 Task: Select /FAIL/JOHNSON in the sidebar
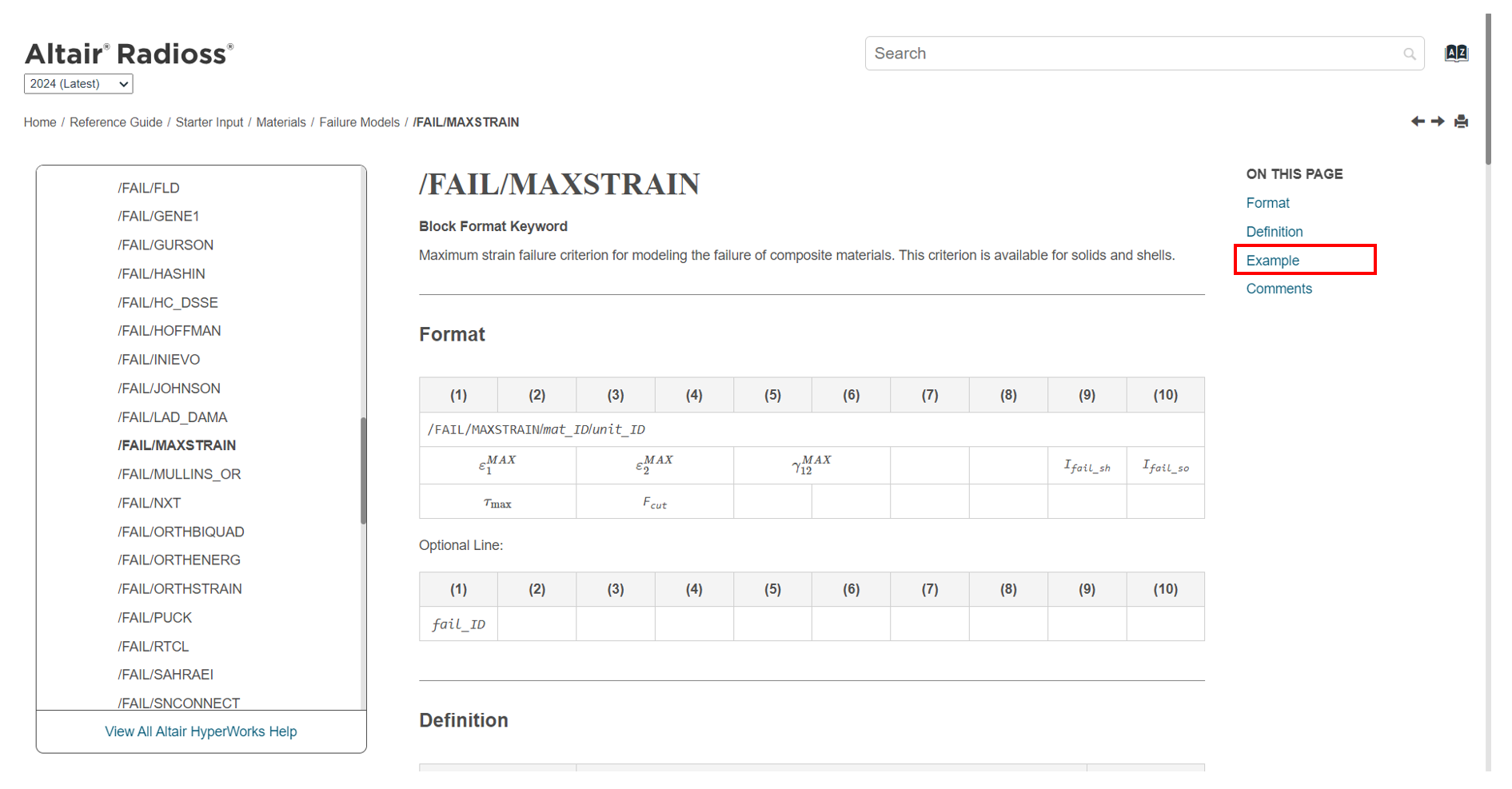(169, 389)
